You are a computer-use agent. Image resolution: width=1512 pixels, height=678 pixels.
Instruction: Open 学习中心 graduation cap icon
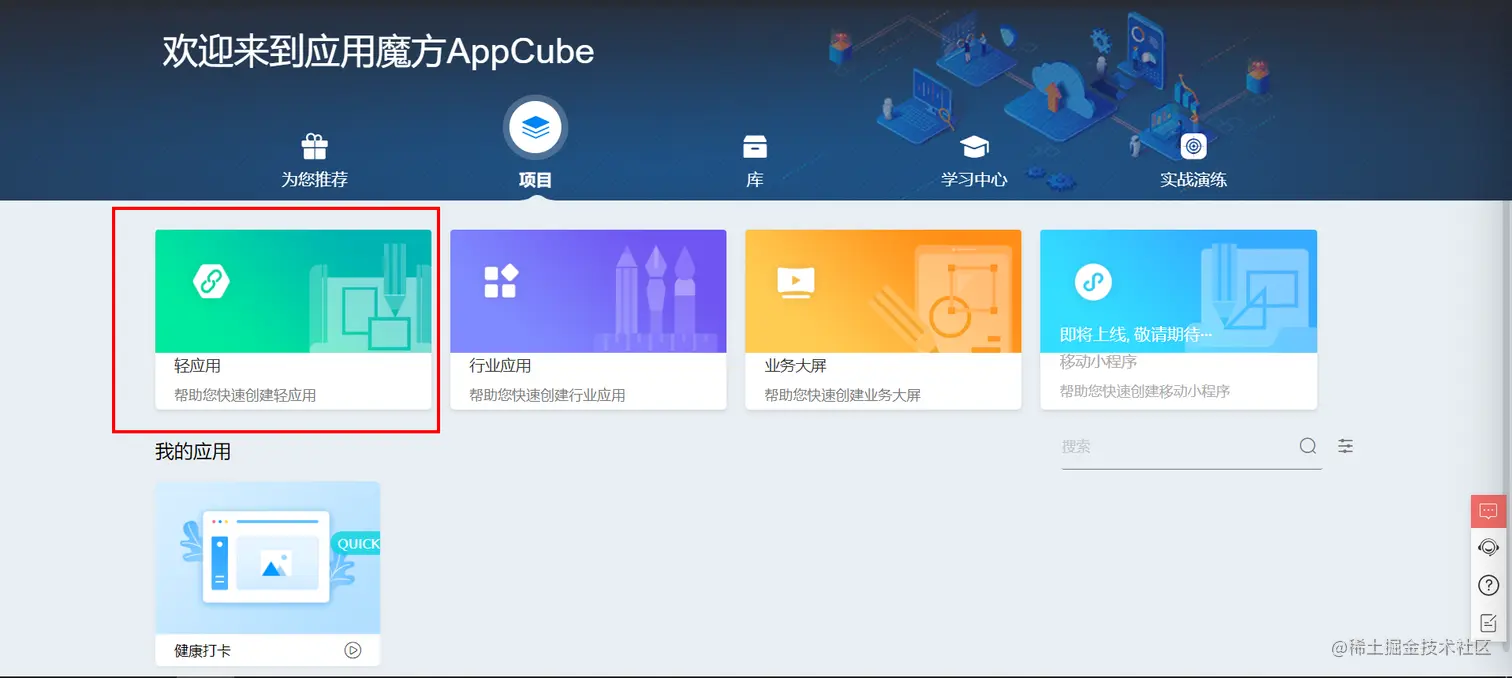pos(974,147)
